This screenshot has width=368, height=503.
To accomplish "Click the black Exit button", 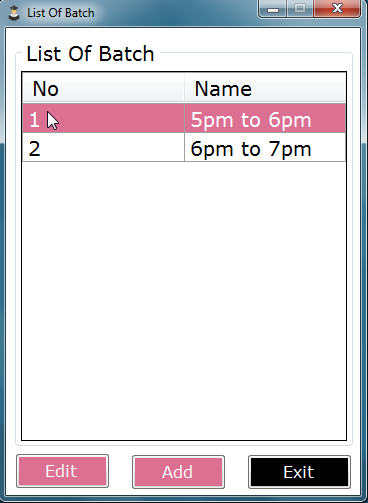I will pyautogui.click(x=299, y=472).
